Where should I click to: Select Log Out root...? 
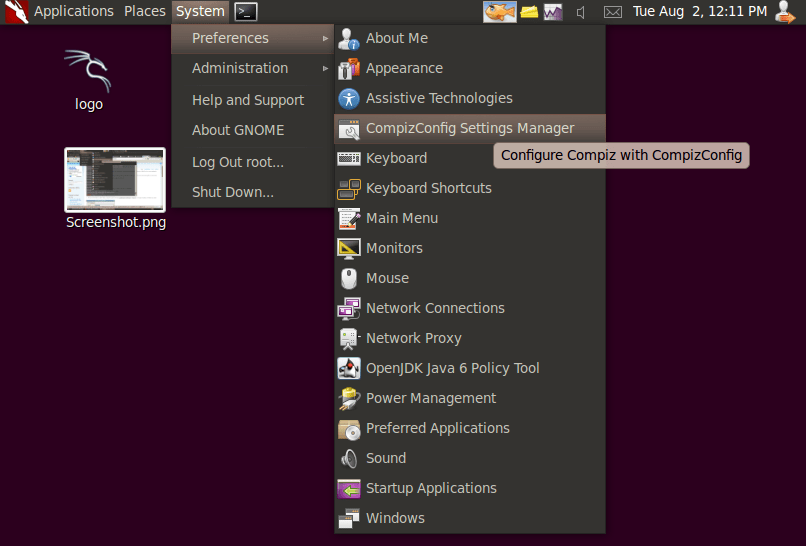[237, 162]
